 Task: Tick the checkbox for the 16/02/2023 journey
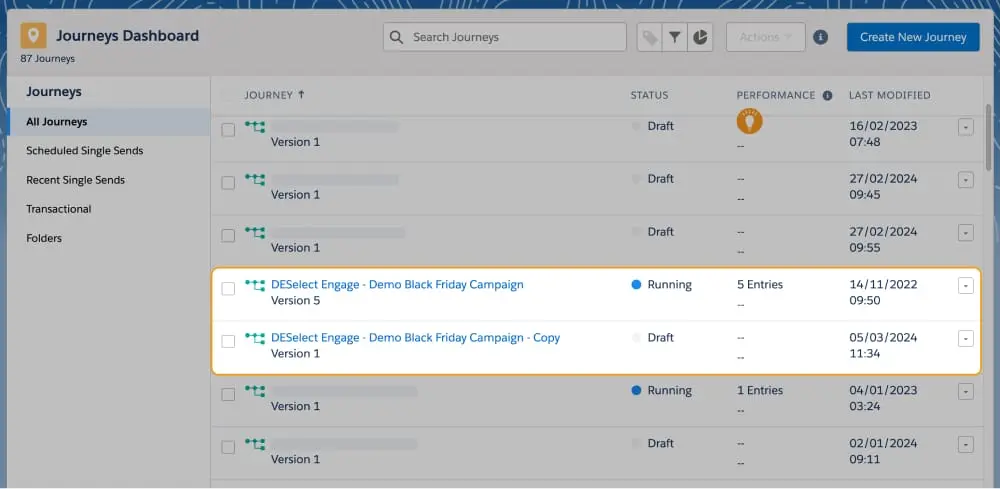(x=228, y=130)
